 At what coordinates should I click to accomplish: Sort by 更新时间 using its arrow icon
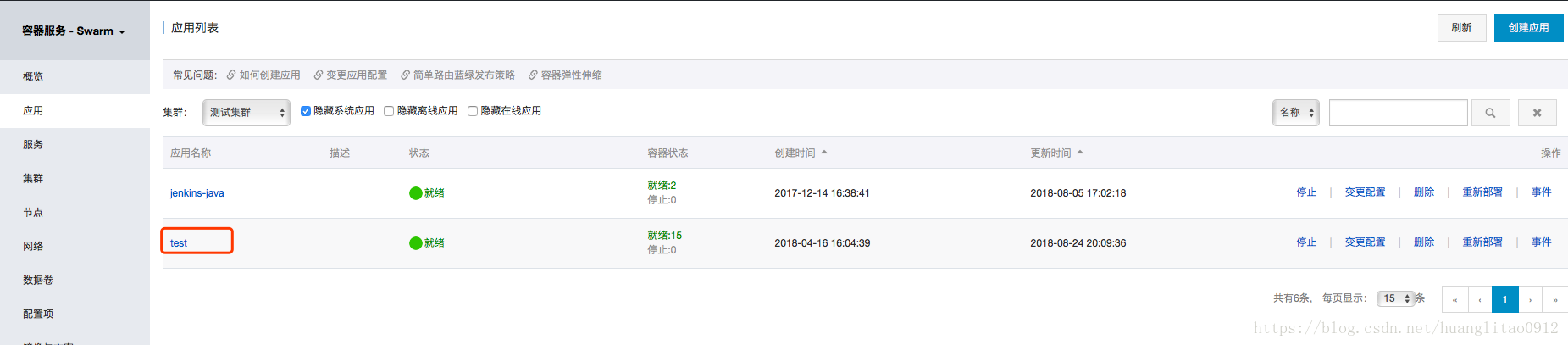click(1080, 153)
